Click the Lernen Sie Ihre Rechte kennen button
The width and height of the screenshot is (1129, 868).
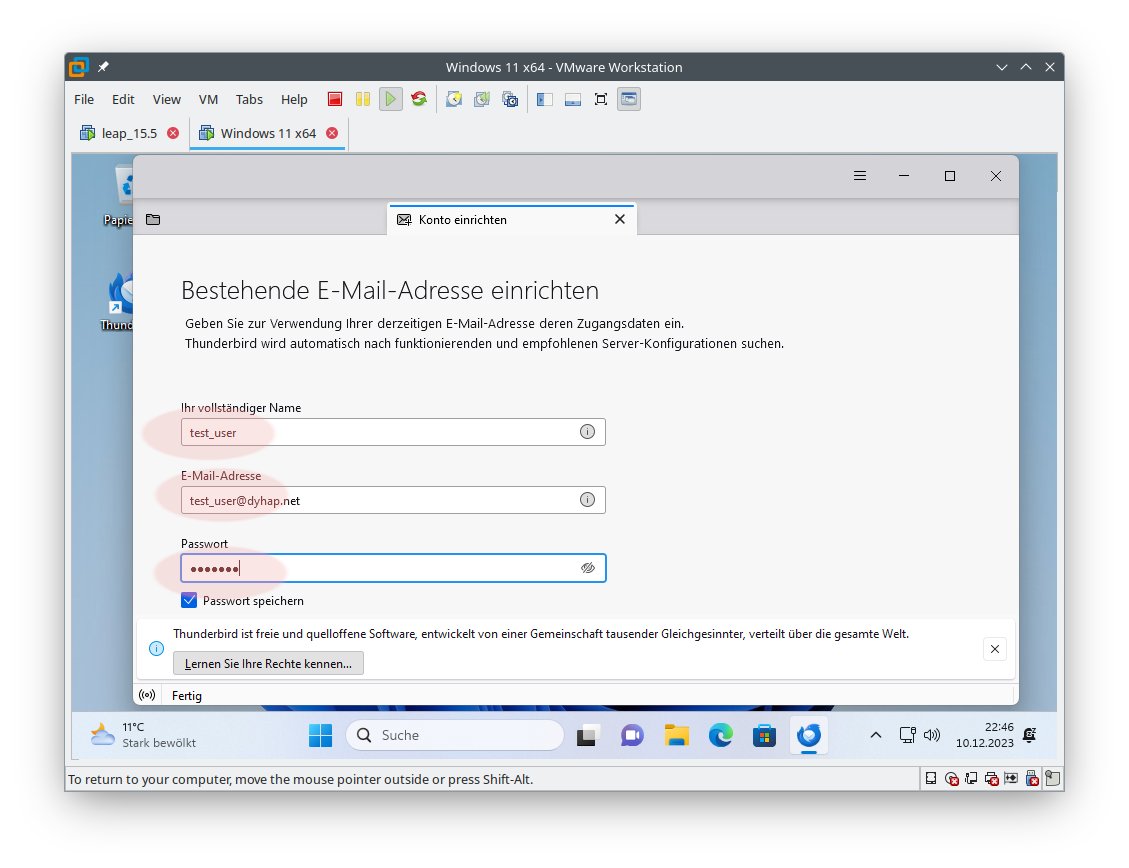[x=268, y=663]
